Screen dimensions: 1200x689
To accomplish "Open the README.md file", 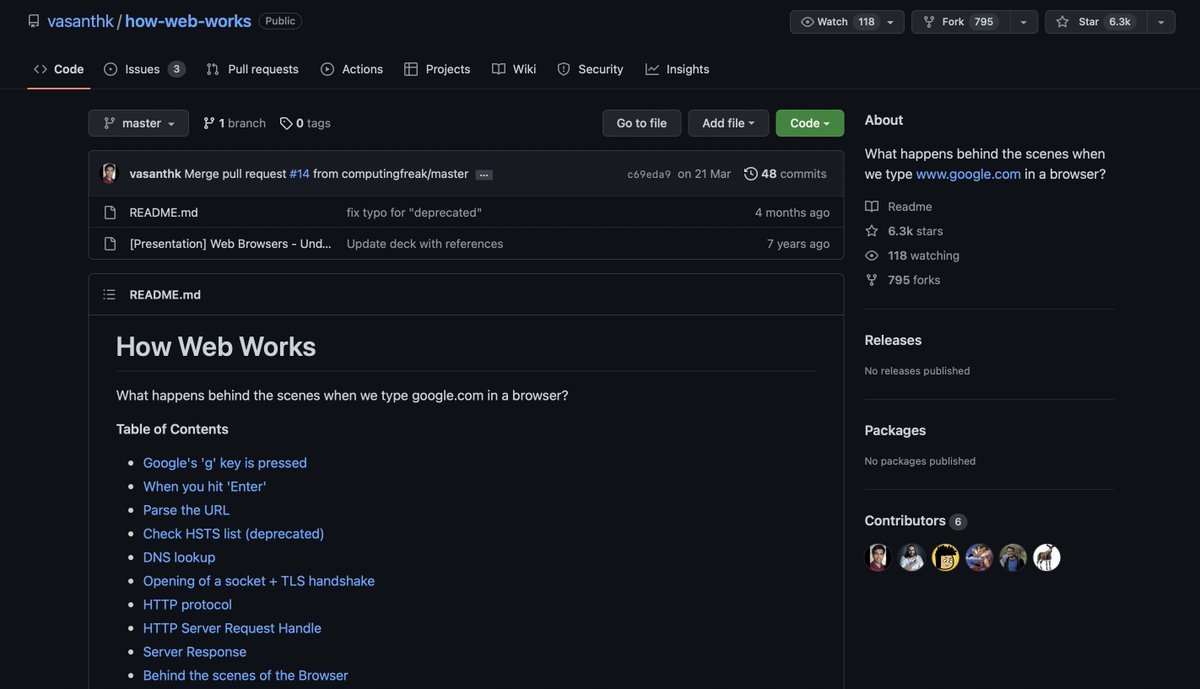I will [x=164, y=212].
